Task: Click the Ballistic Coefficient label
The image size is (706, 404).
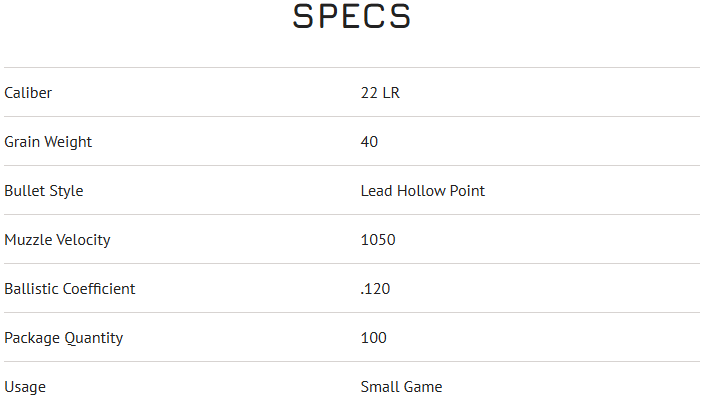Action: [x=69, y=289]
